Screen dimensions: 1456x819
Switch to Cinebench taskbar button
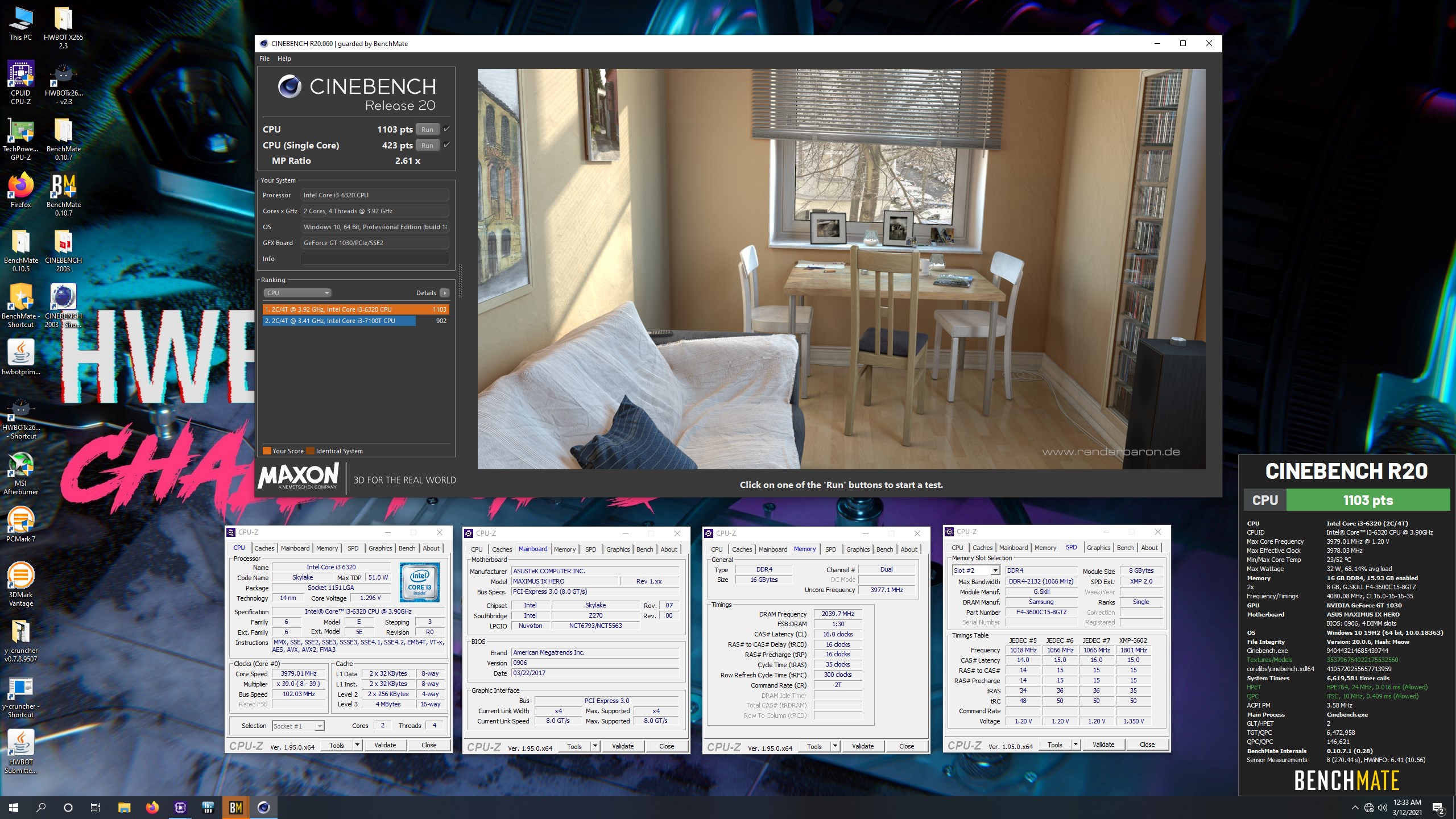point(263,808)
